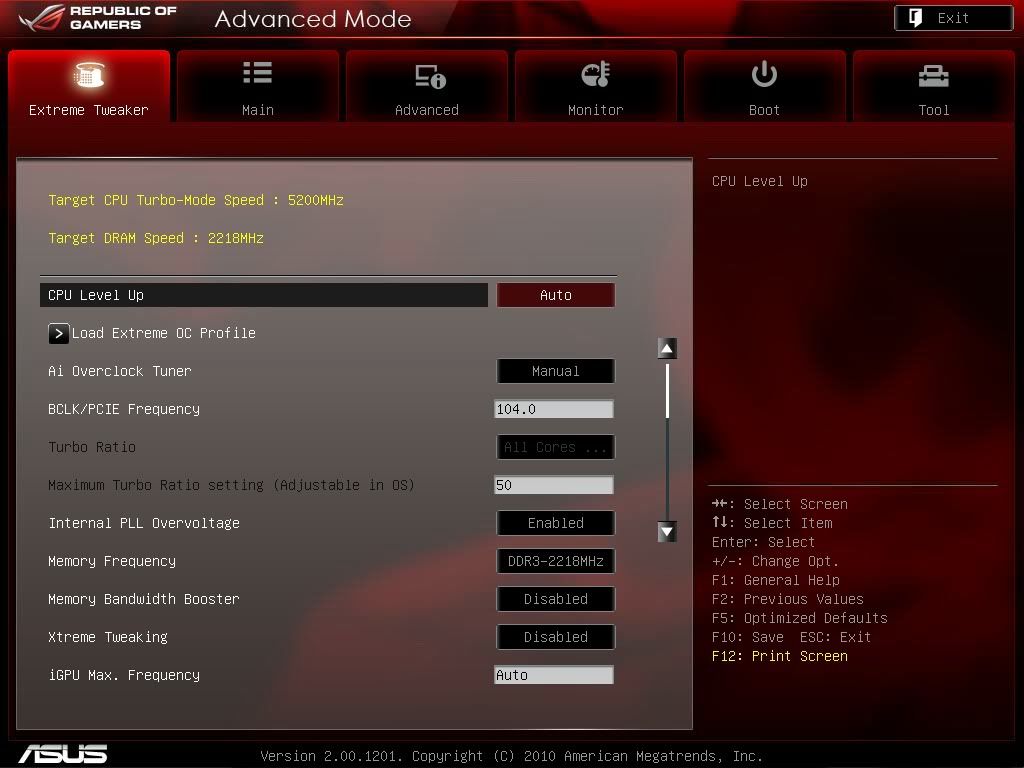Open Ai Overclock Tuner Manual dropdown
Viewport: 1024px width, 768px height.
(555, 371)
